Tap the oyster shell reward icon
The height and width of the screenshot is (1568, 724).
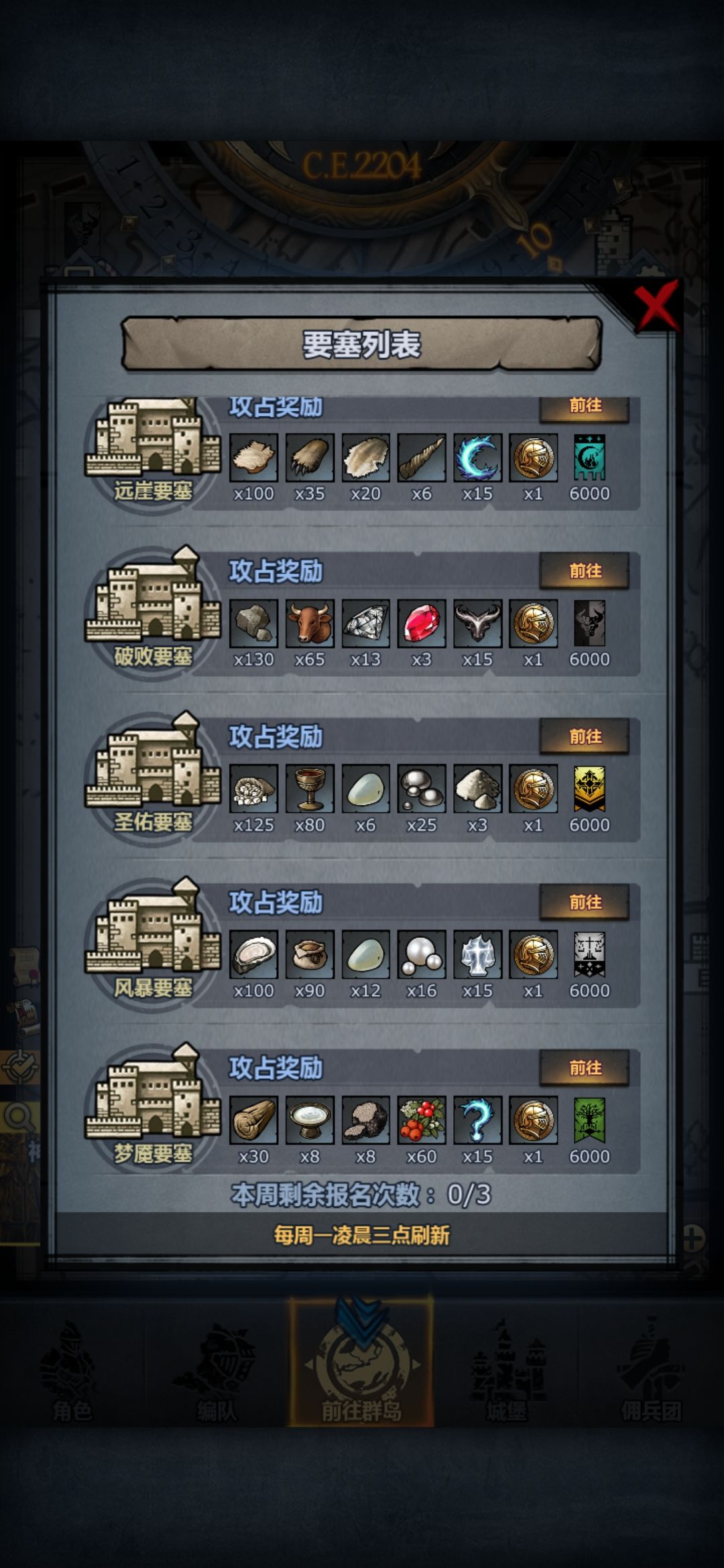point(253,954)
